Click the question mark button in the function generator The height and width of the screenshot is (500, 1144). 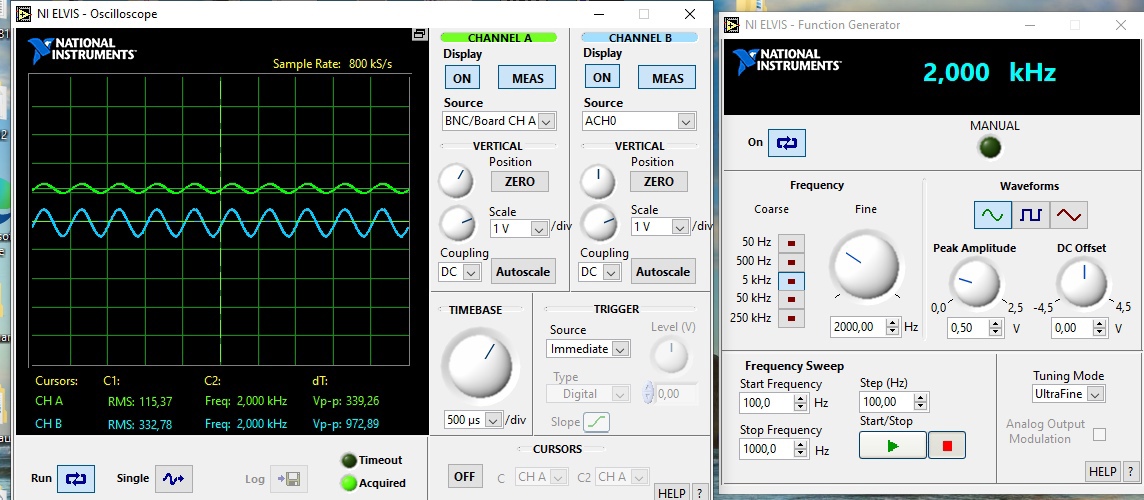(x=1131, y=471)
